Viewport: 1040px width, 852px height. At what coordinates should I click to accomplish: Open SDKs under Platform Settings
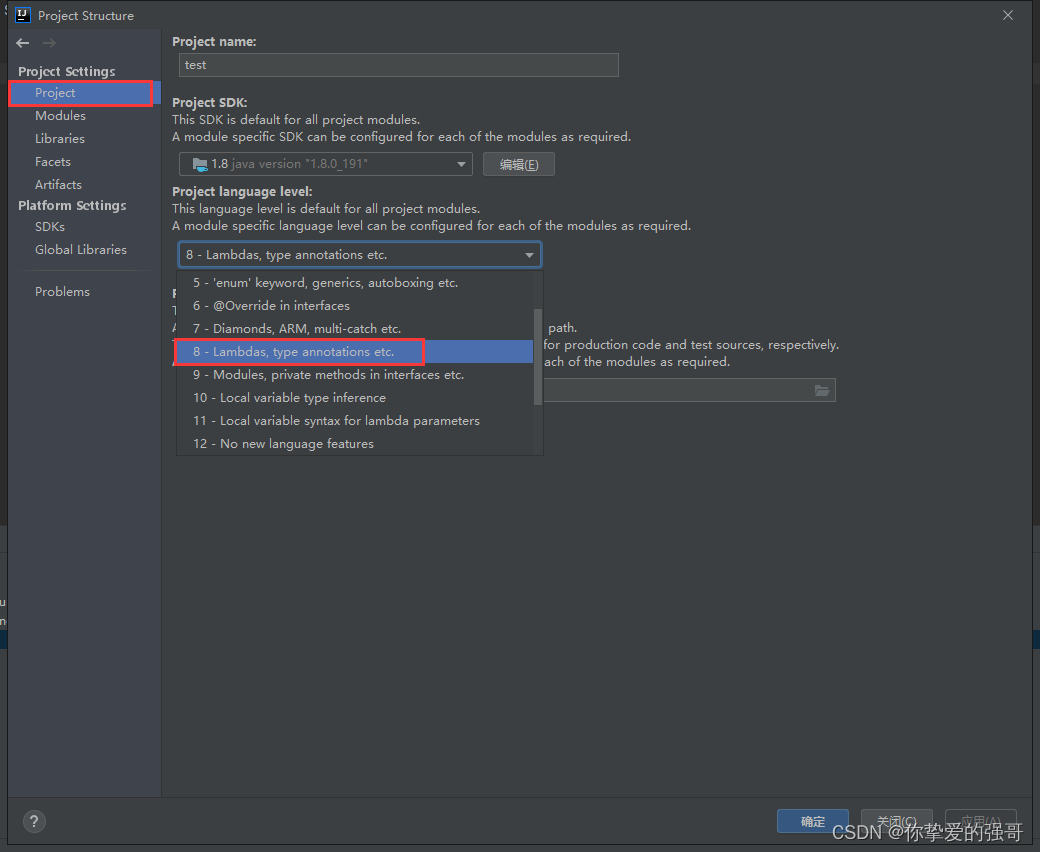[50, 227]
